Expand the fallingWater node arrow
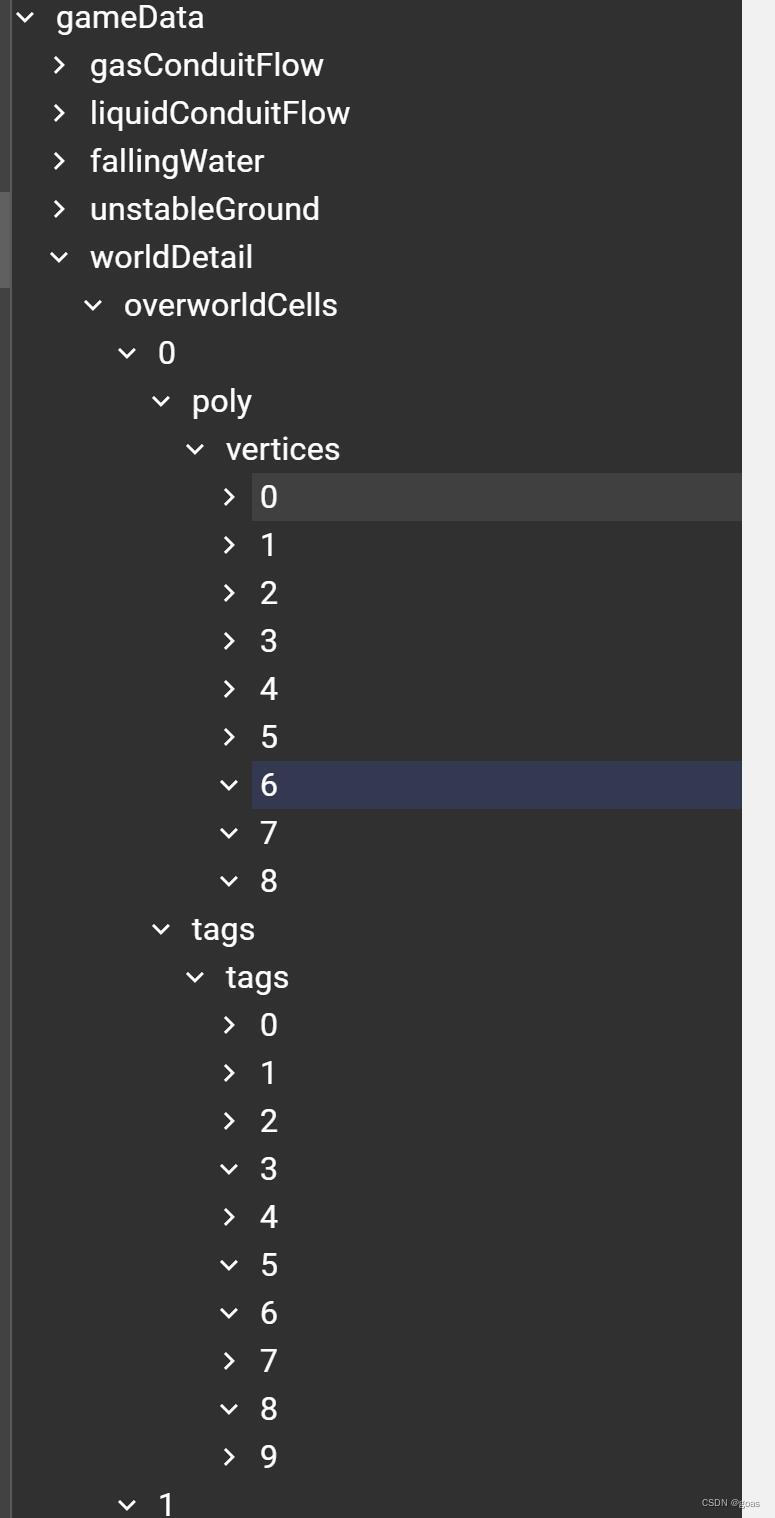 tap(59, 161)
